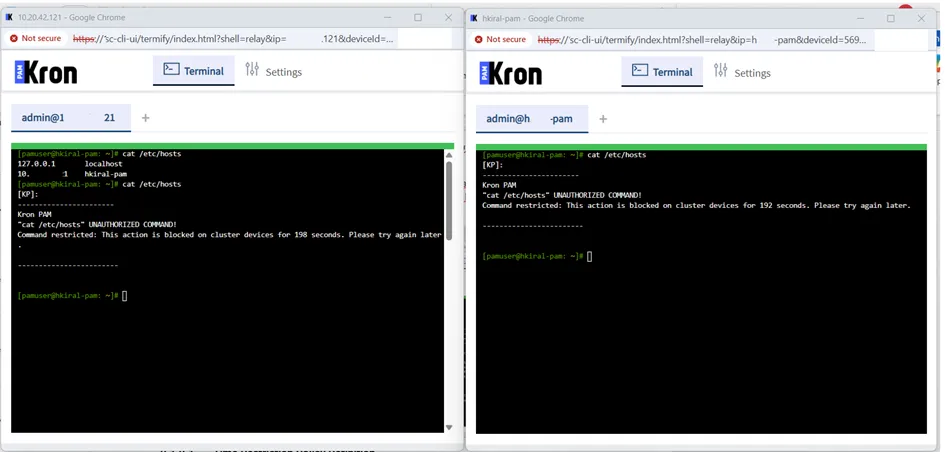Open Settings tab in right Kron window
The image size is (945, 452).
point(742,72)
